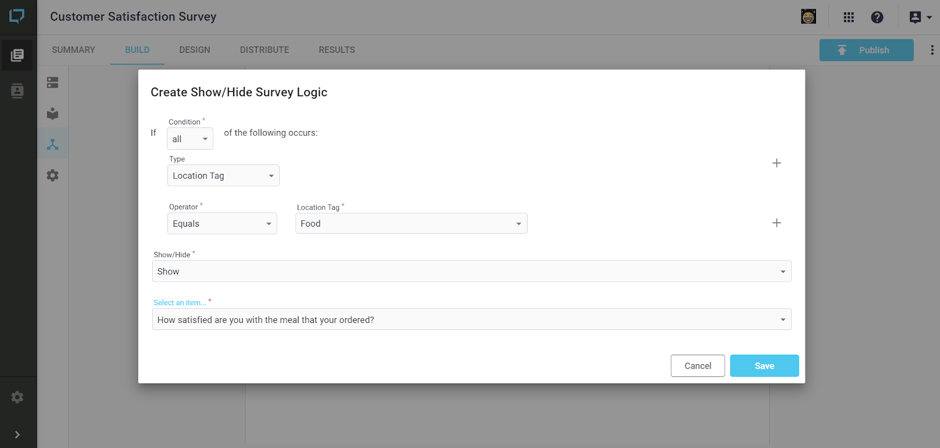Click the user avatar icon

tap(808, 17)
